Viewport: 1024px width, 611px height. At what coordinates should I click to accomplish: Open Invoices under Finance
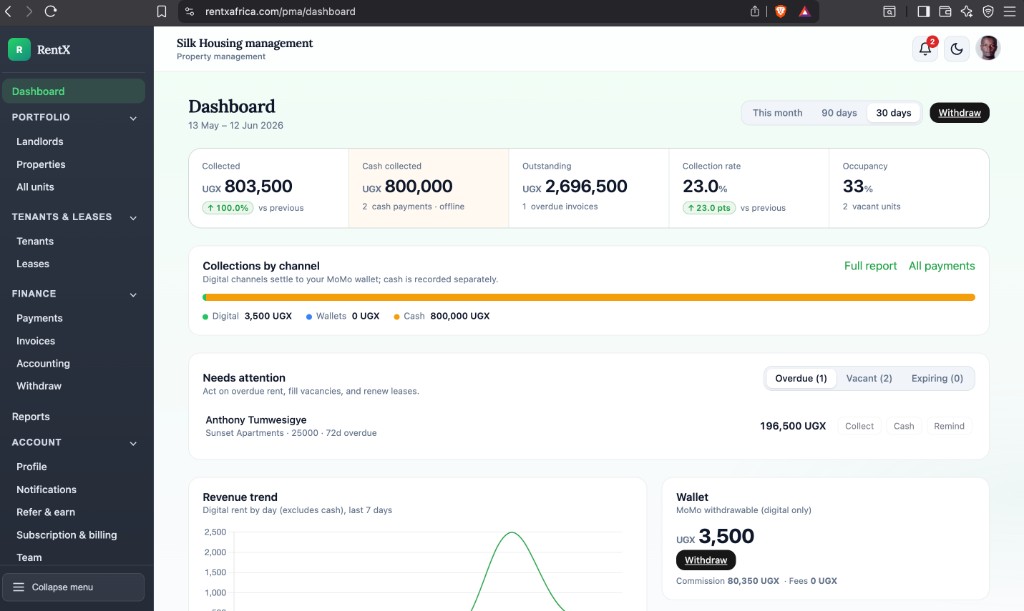[x=36, y=341]
